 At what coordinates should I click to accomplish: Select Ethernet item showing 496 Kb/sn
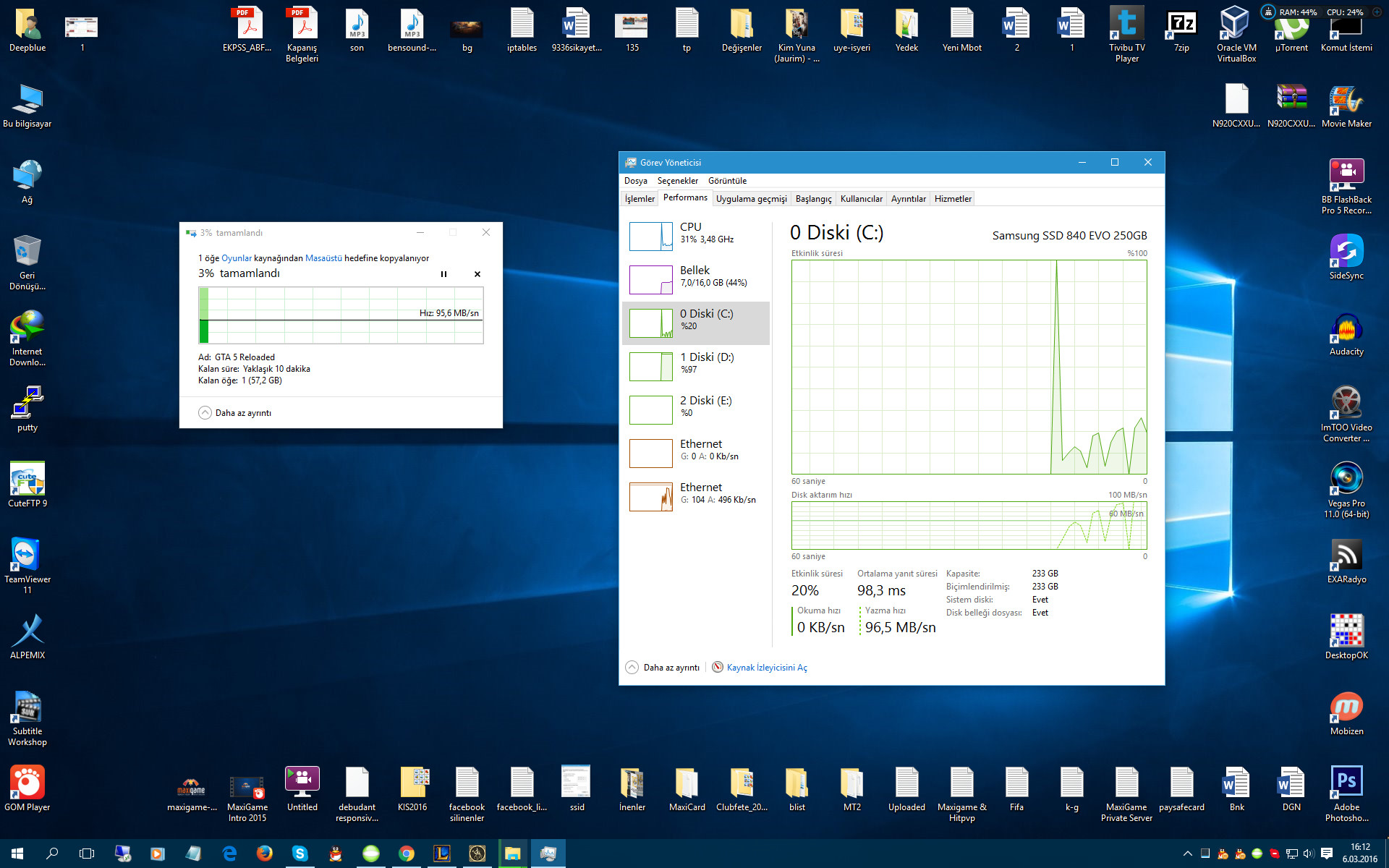[x=696, y=496]
